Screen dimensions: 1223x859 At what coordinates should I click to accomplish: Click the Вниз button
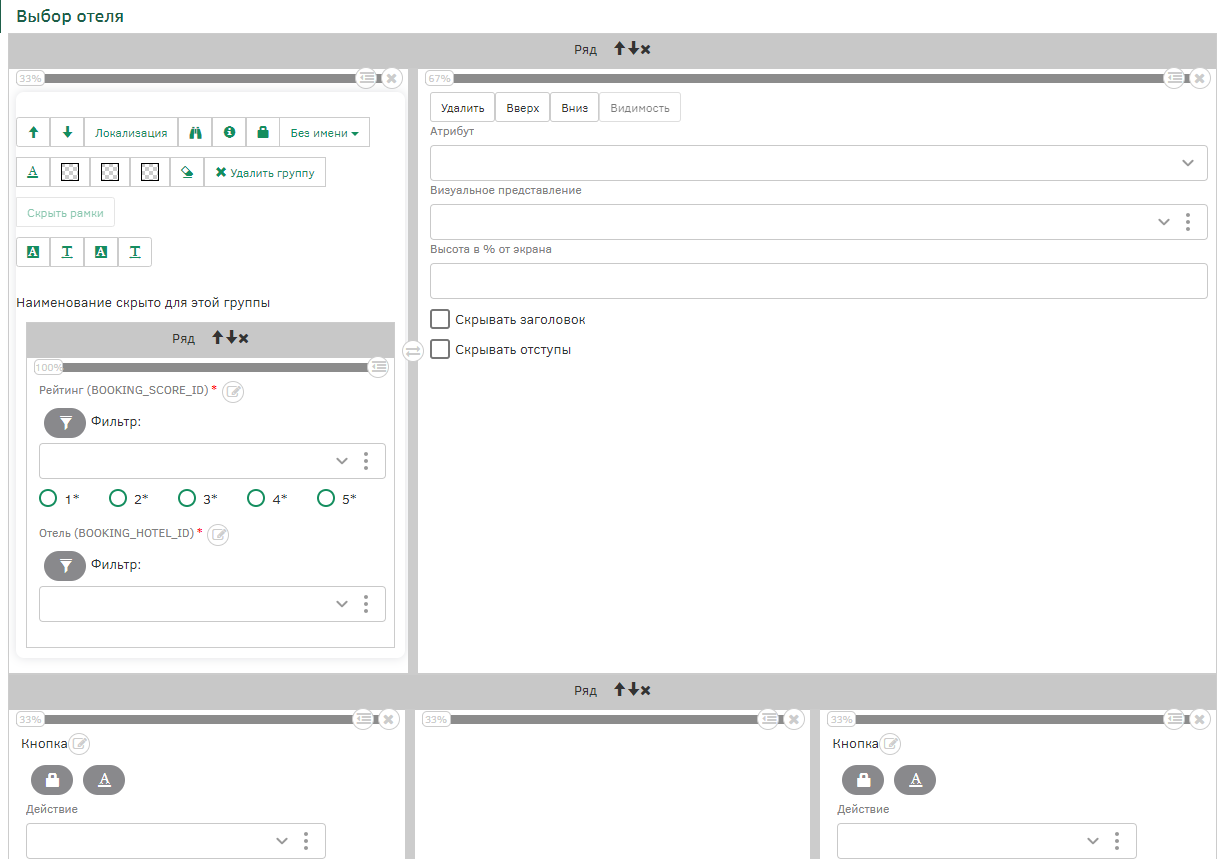click(575, 107)
